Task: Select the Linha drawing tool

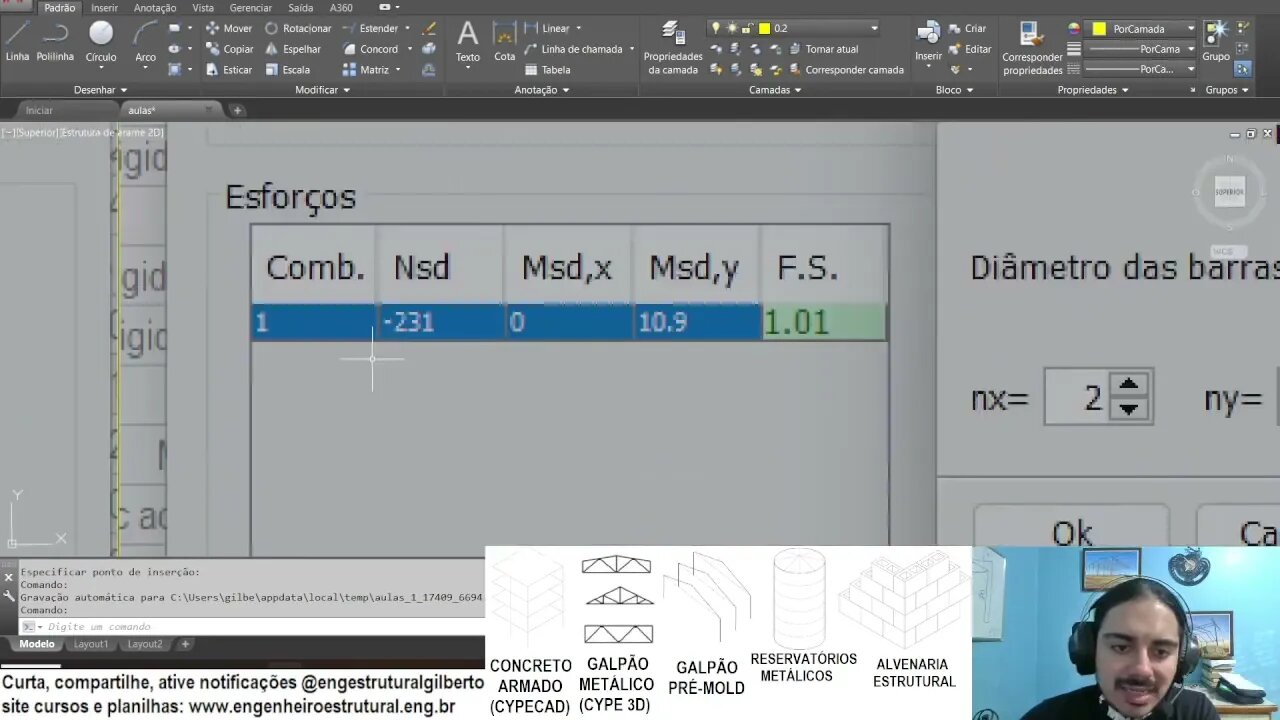Action: point(17,42)
